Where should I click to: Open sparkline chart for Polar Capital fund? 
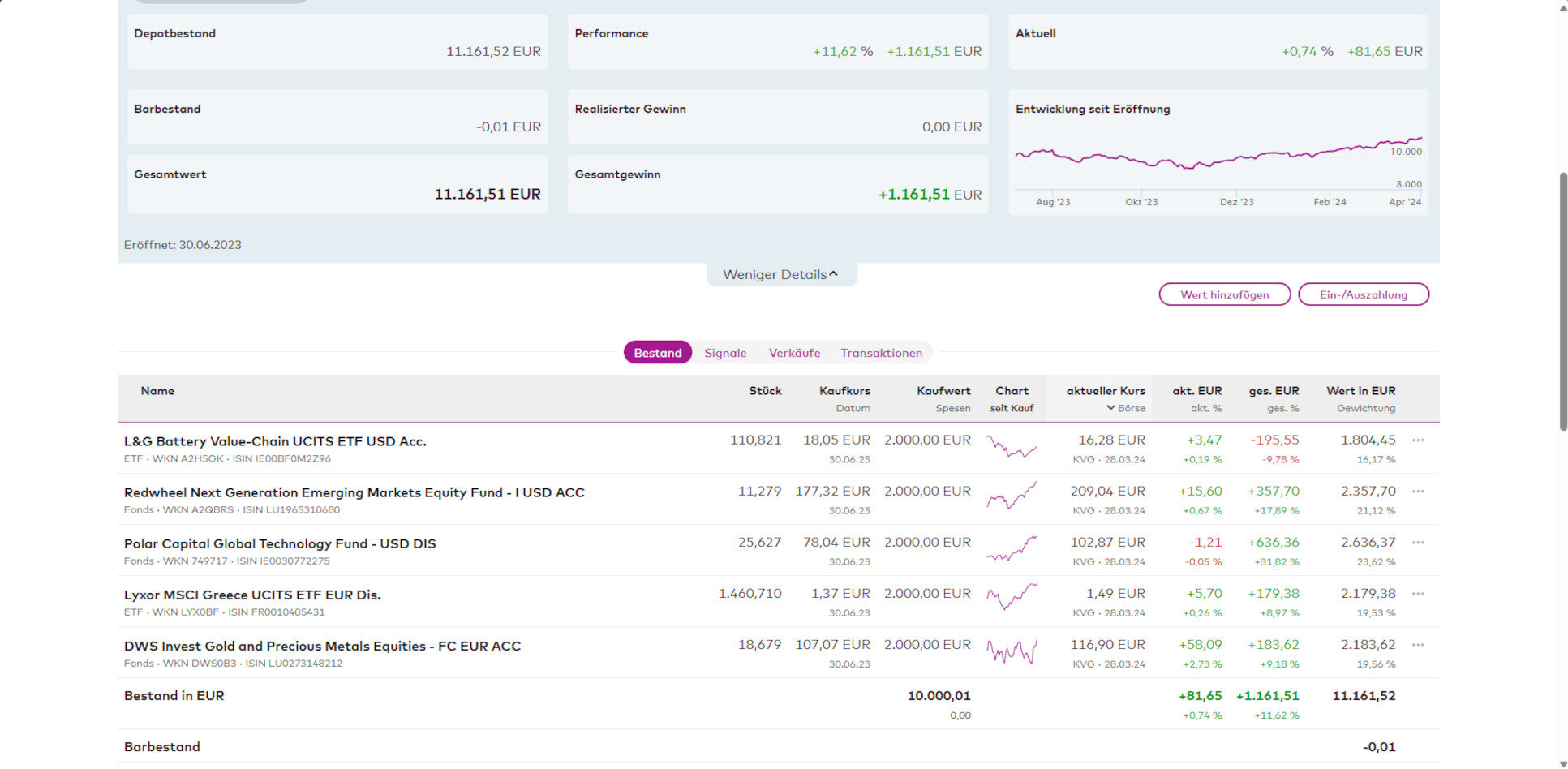[x=1012, y=549]
